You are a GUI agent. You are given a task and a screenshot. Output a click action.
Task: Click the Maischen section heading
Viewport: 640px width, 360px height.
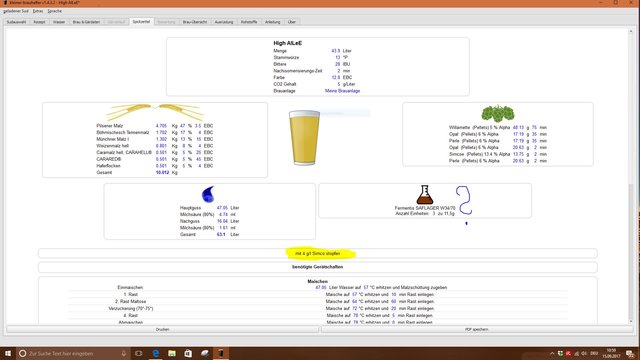pos(318,282)
